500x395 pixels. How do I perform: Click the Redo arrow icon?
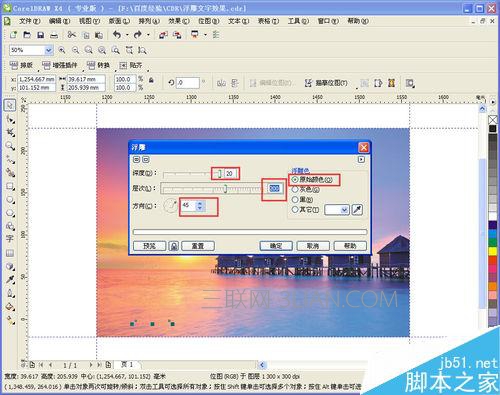coord(138,35)
